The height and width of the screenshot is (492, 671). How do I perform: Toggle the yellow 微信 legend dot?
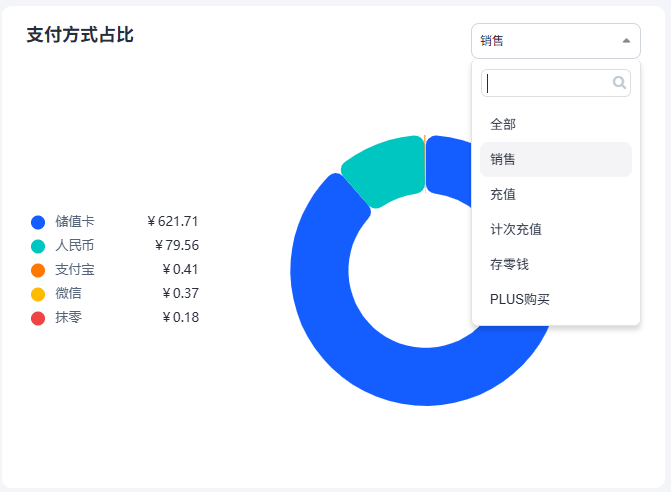click(38, 294)
